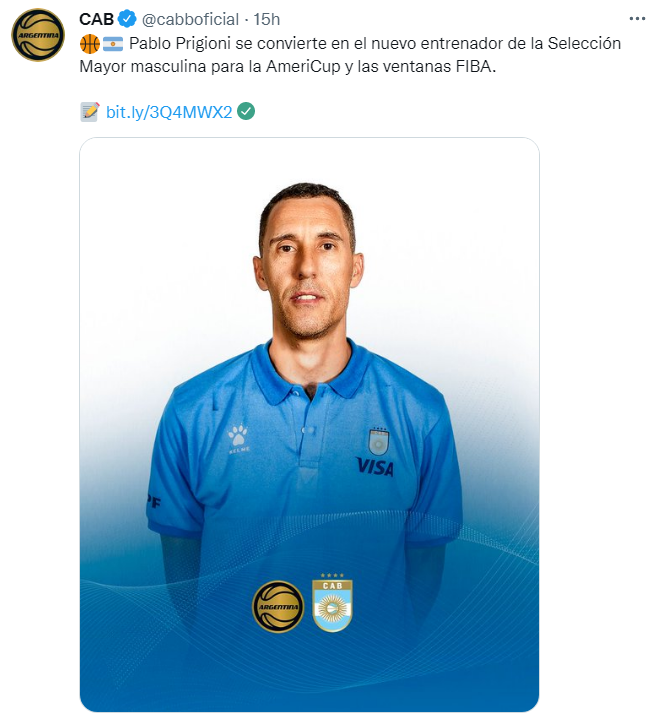Click the CAB sun crest below the coach

point(332,603)
